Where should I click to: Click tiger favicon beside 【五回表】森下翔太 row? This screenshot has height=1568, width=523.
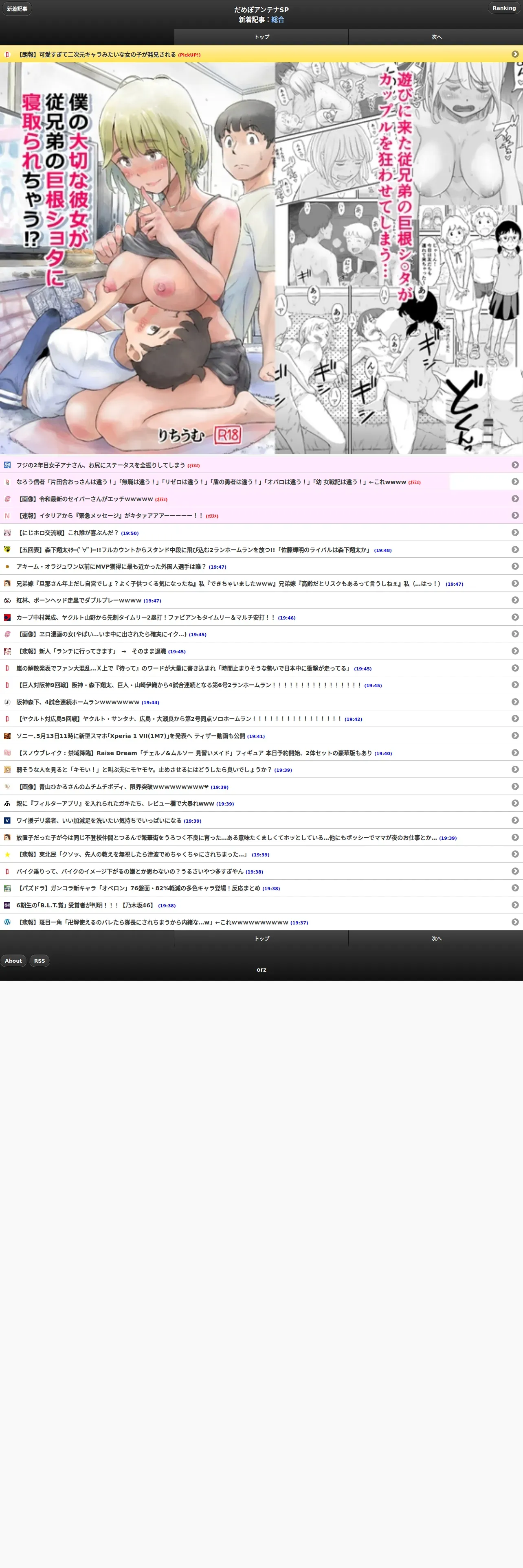pyautogui.click(x=7, y=549)
